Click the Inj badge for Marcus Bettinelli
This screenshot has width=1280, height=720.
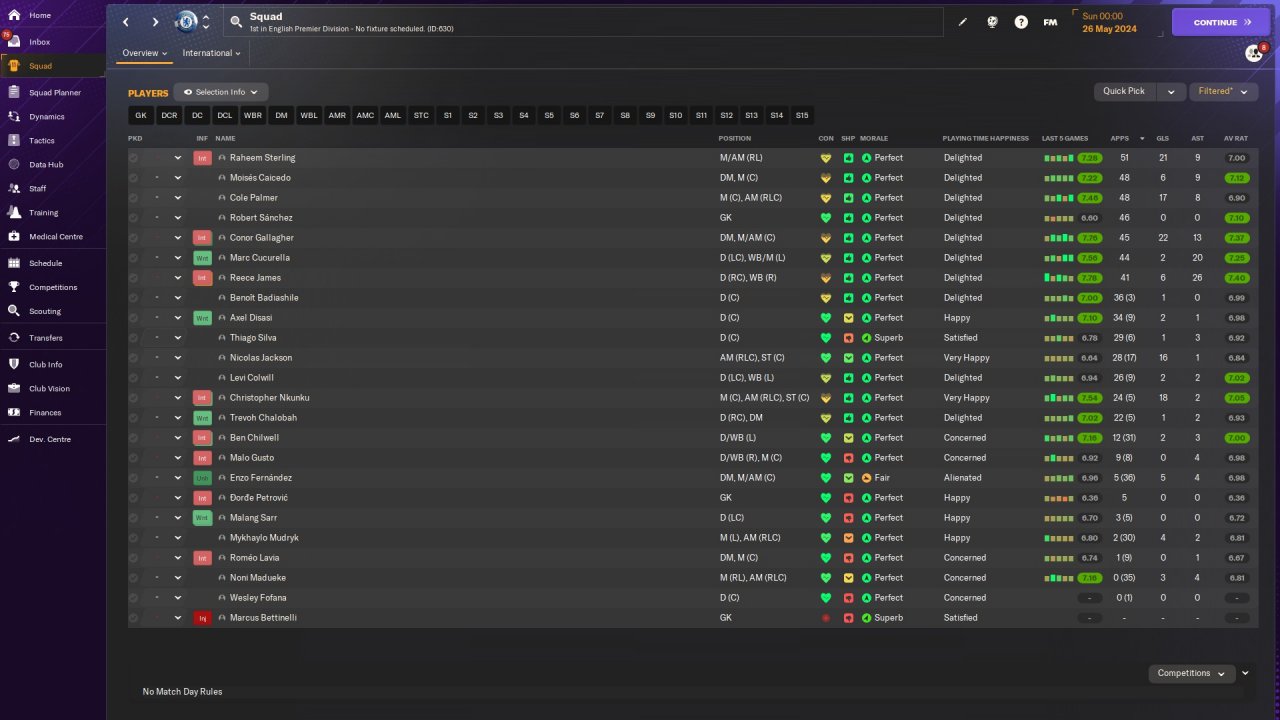[x=202, y=618]
